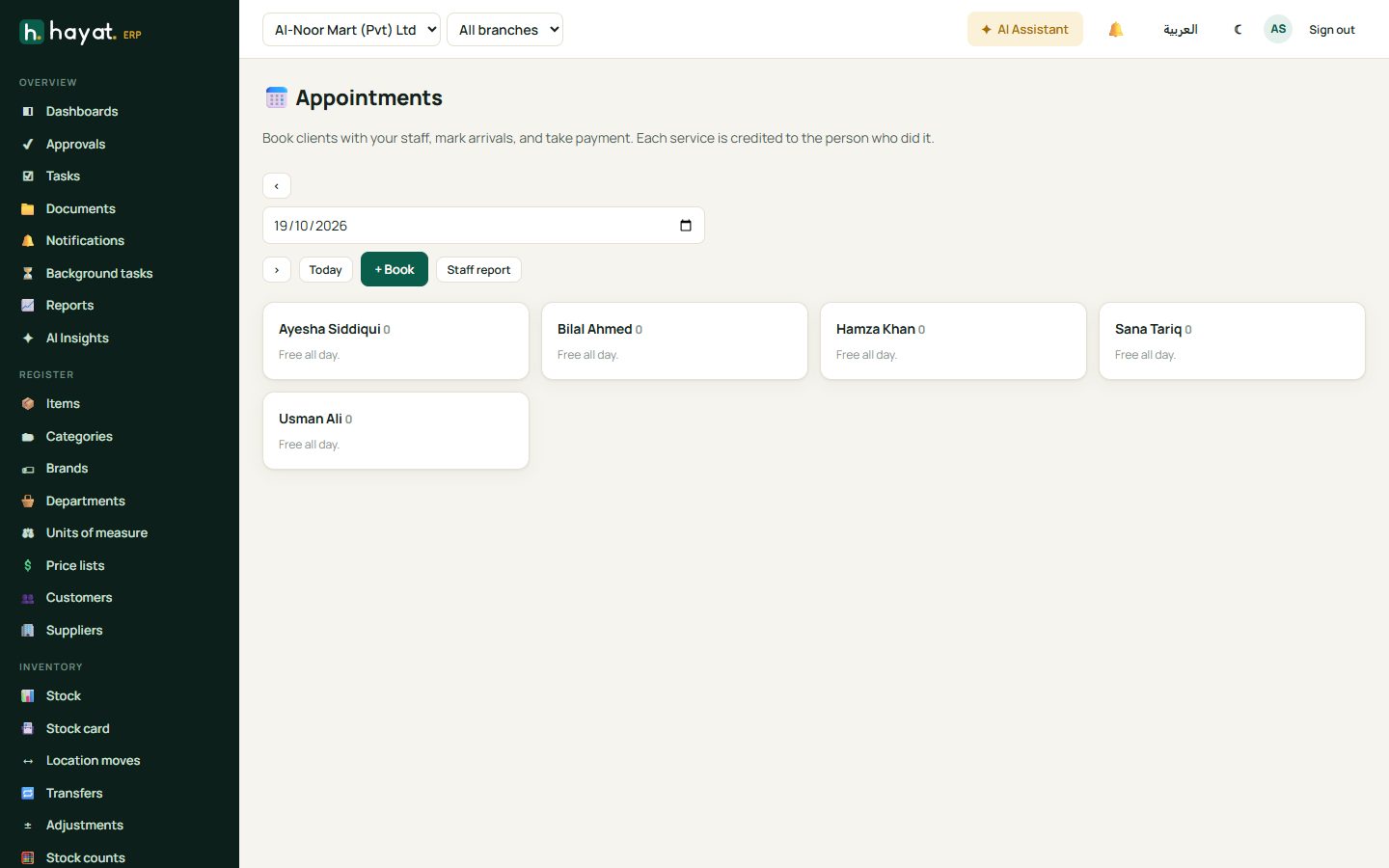1389x868 pixels.
Task: Click the AS user avatar
Action: pyautogui.click(x=1278, y=29)
